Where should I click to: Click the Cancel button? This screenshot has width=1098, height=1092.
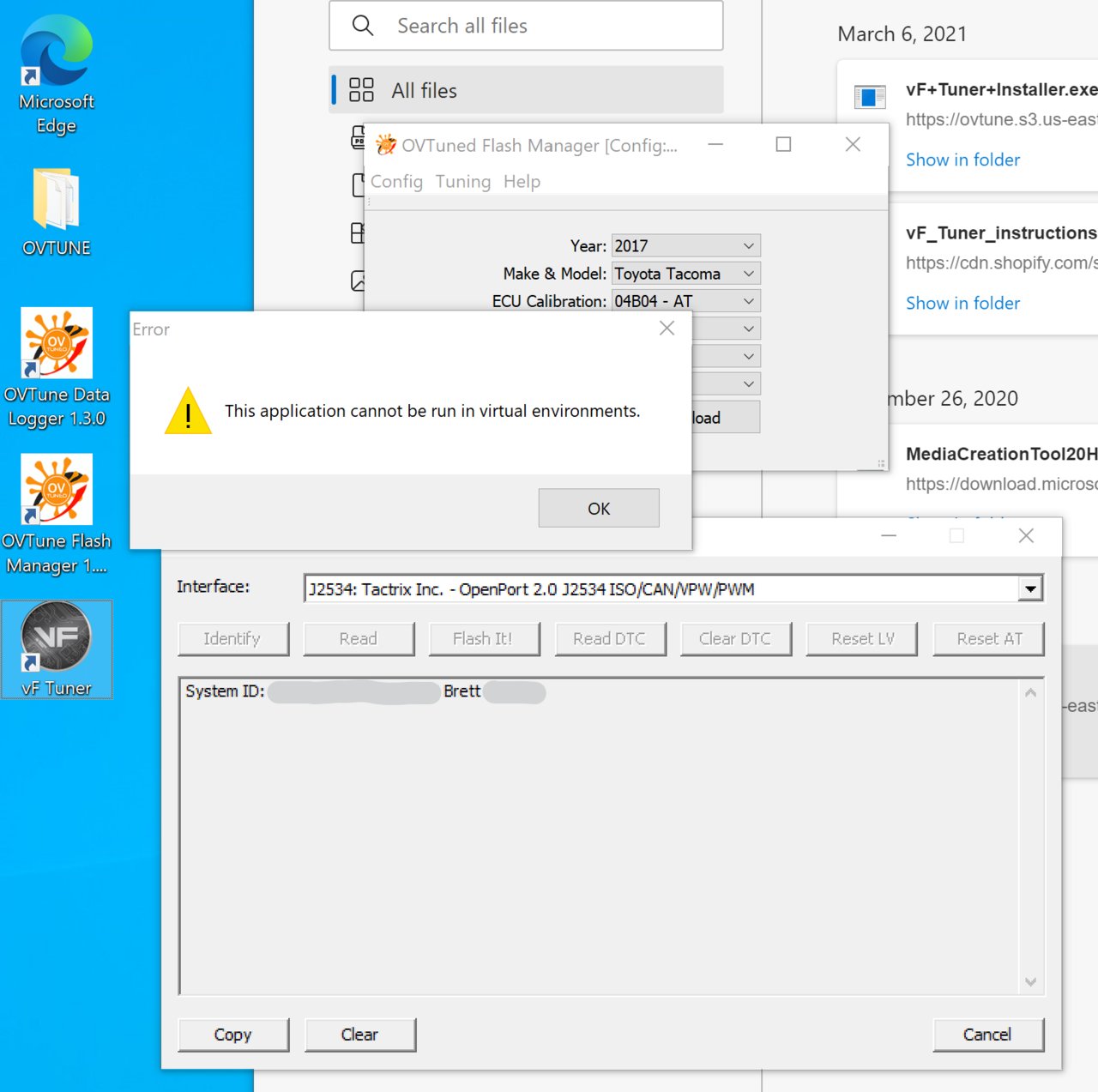[988, 1035]
